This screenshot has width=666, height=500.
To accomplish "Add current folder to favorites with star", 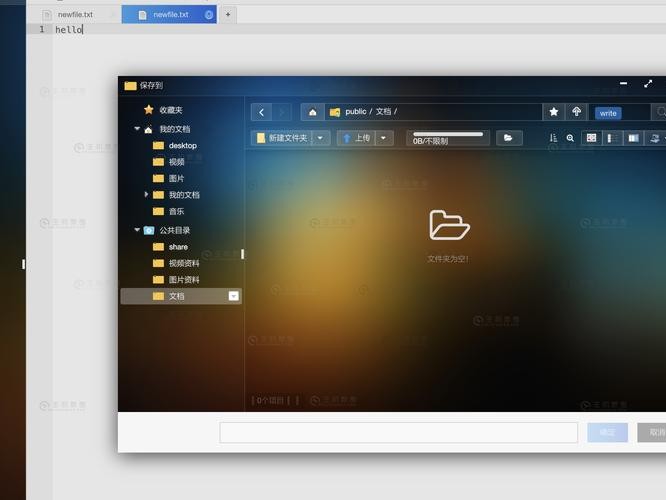I will (x=553, y=112).
